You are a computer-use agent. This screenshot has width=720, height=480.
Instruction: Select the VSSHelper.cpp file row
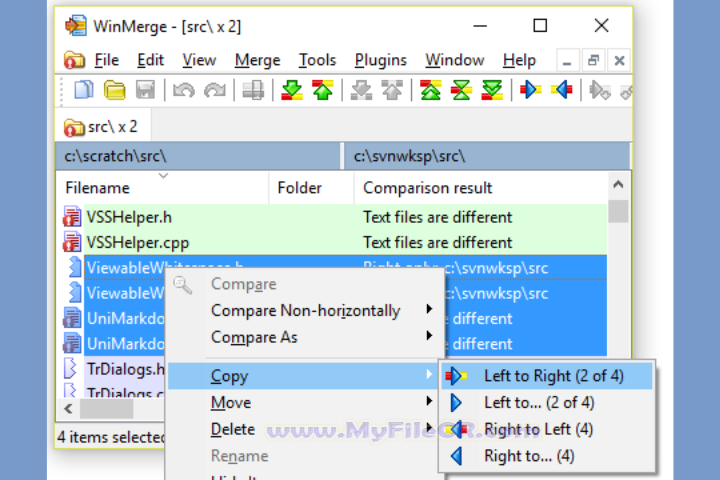334,242
